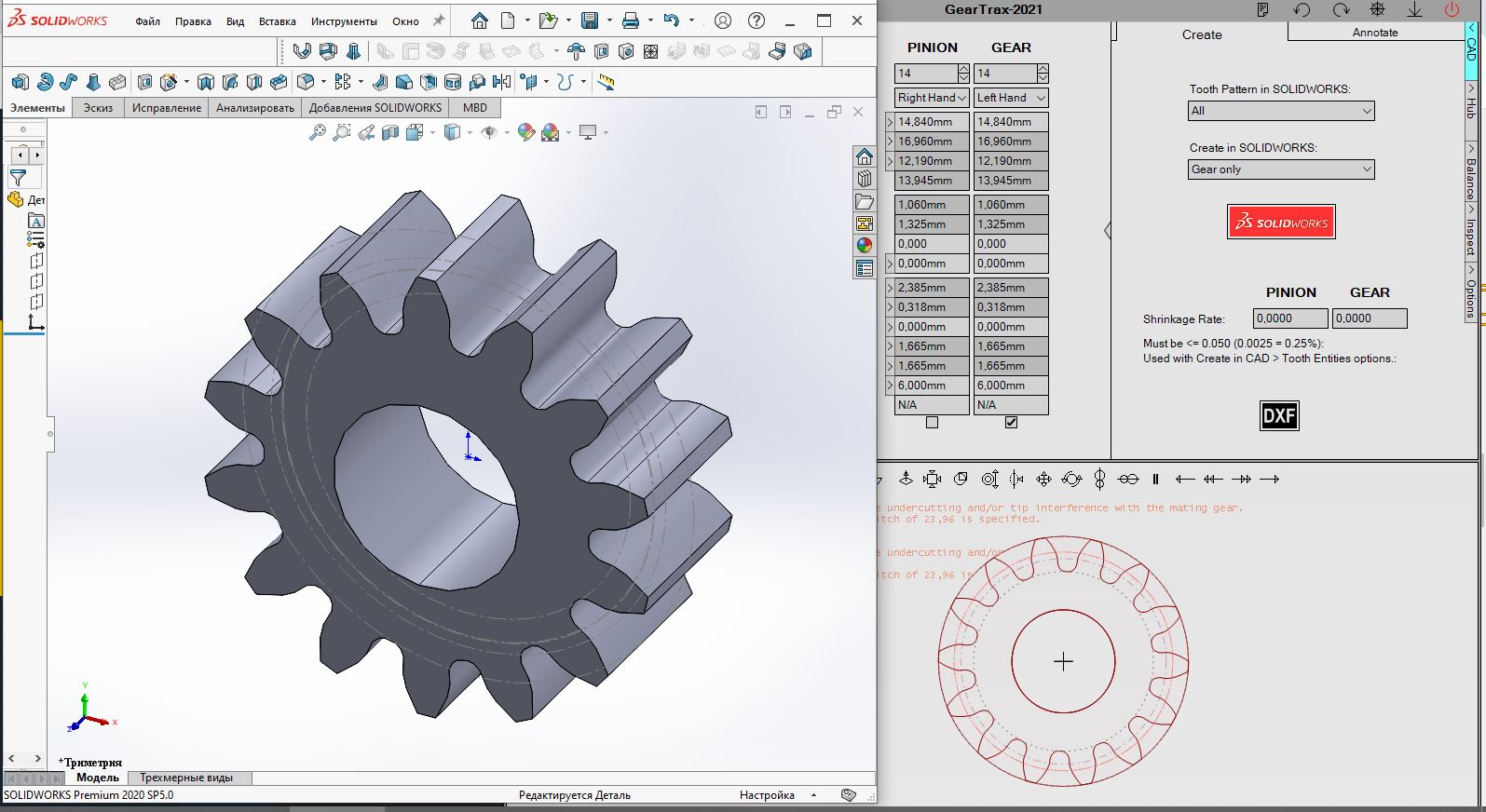Expand the Inspect side panel
Viewport: 1486px width, 812px height.
pos(1471,233)
